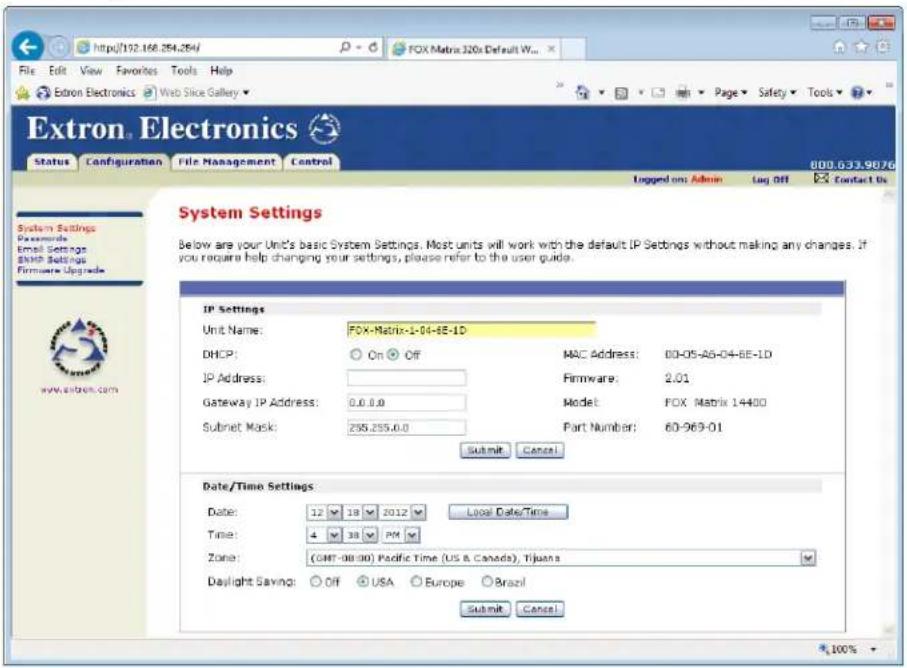The image size is (907, 668).
Task: Set DHCP radio button to Off
Action: point(393,355)
